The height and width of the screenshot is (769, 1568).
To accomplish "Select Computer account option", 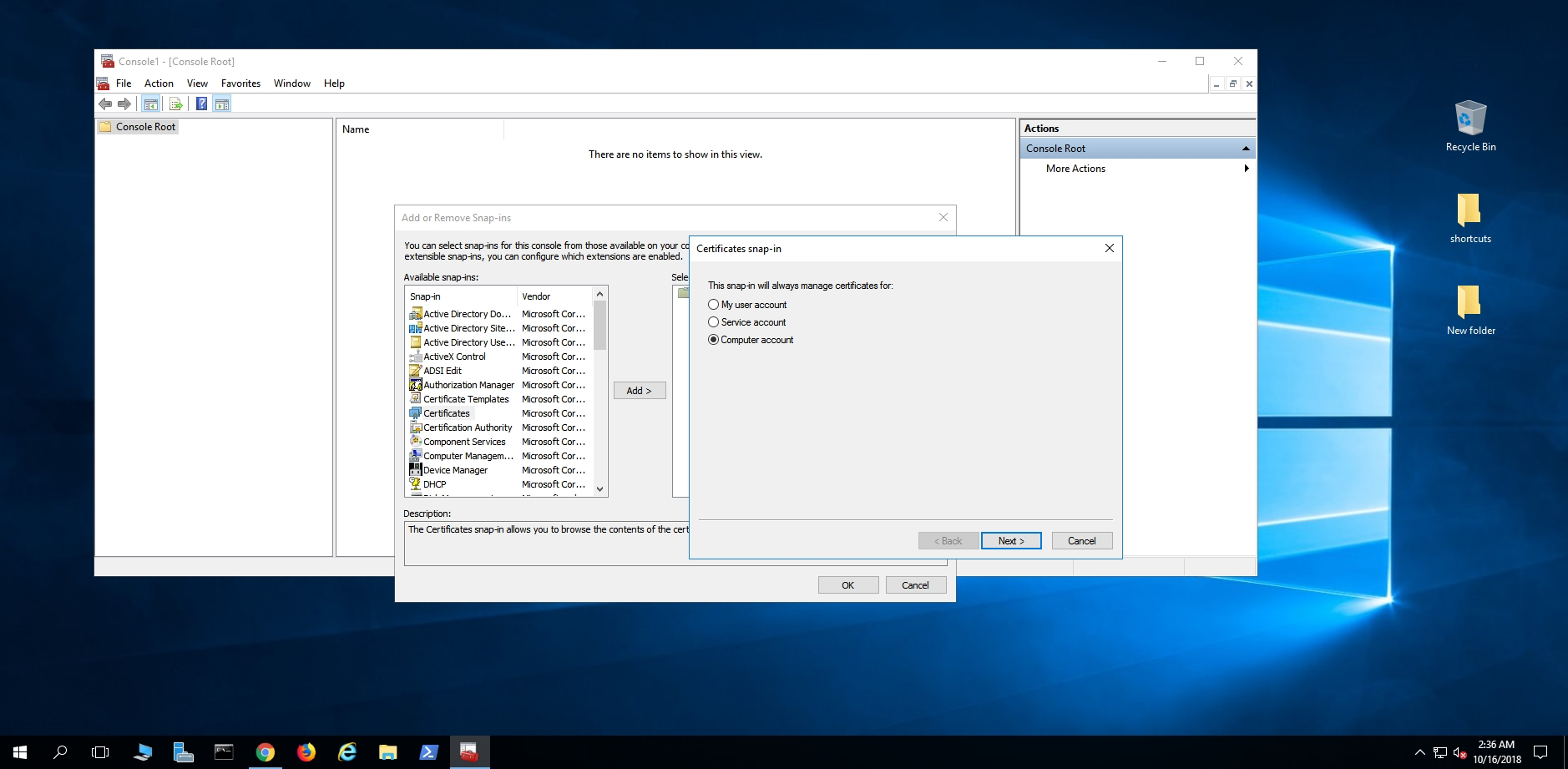I will coord(751,340).
